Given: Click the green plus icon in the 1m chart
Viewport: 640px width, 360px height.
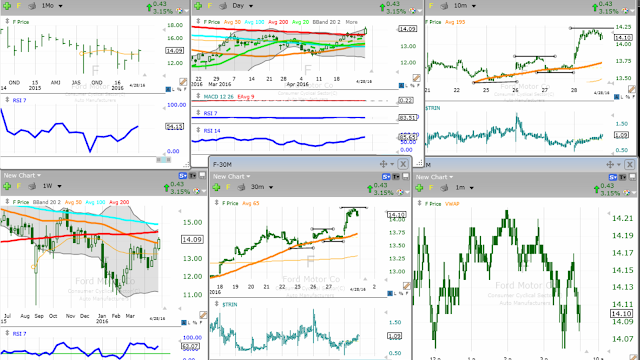Looking at the screenshot, I should [420, 188].
